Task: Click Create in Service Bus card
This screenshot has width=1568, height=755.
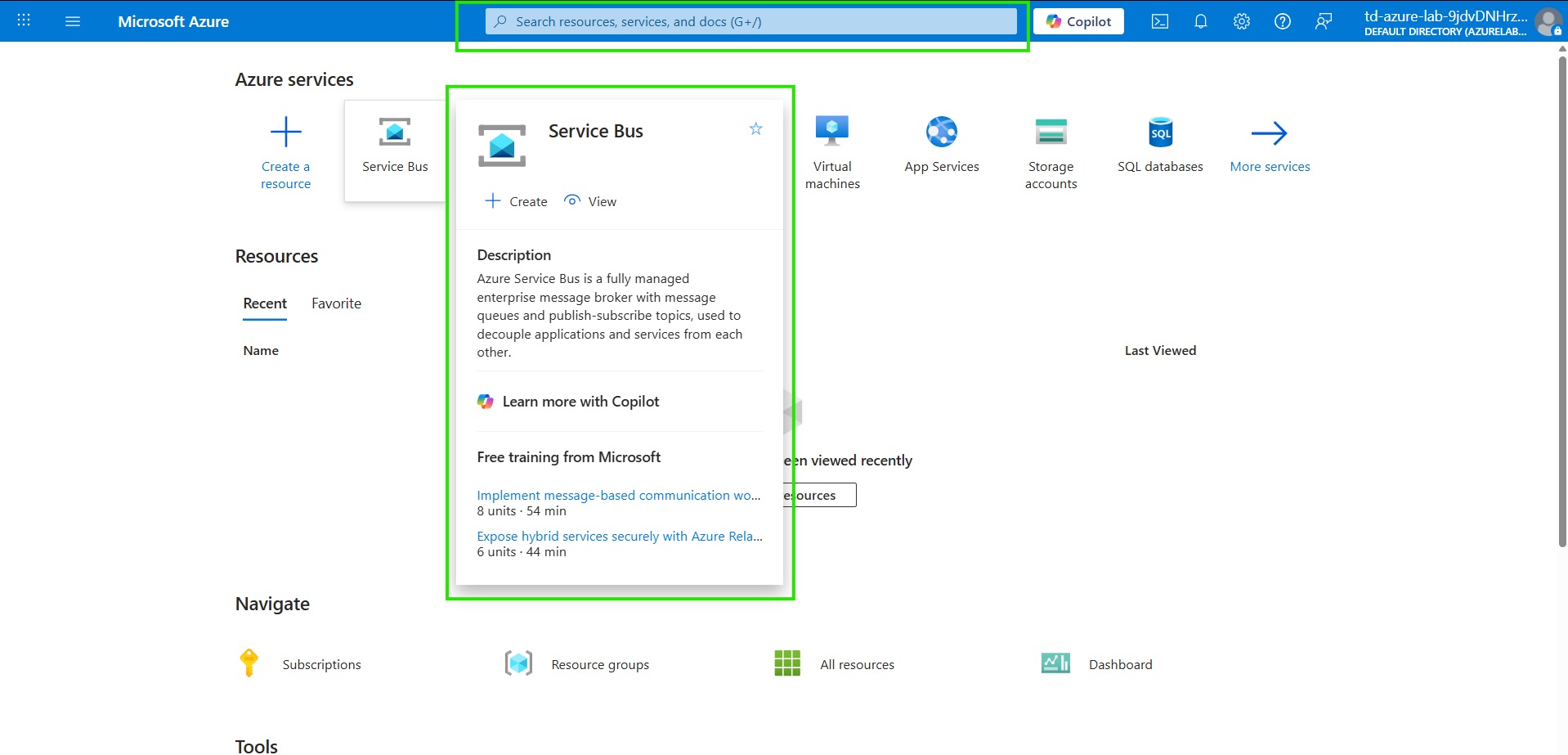Action: 517,201
